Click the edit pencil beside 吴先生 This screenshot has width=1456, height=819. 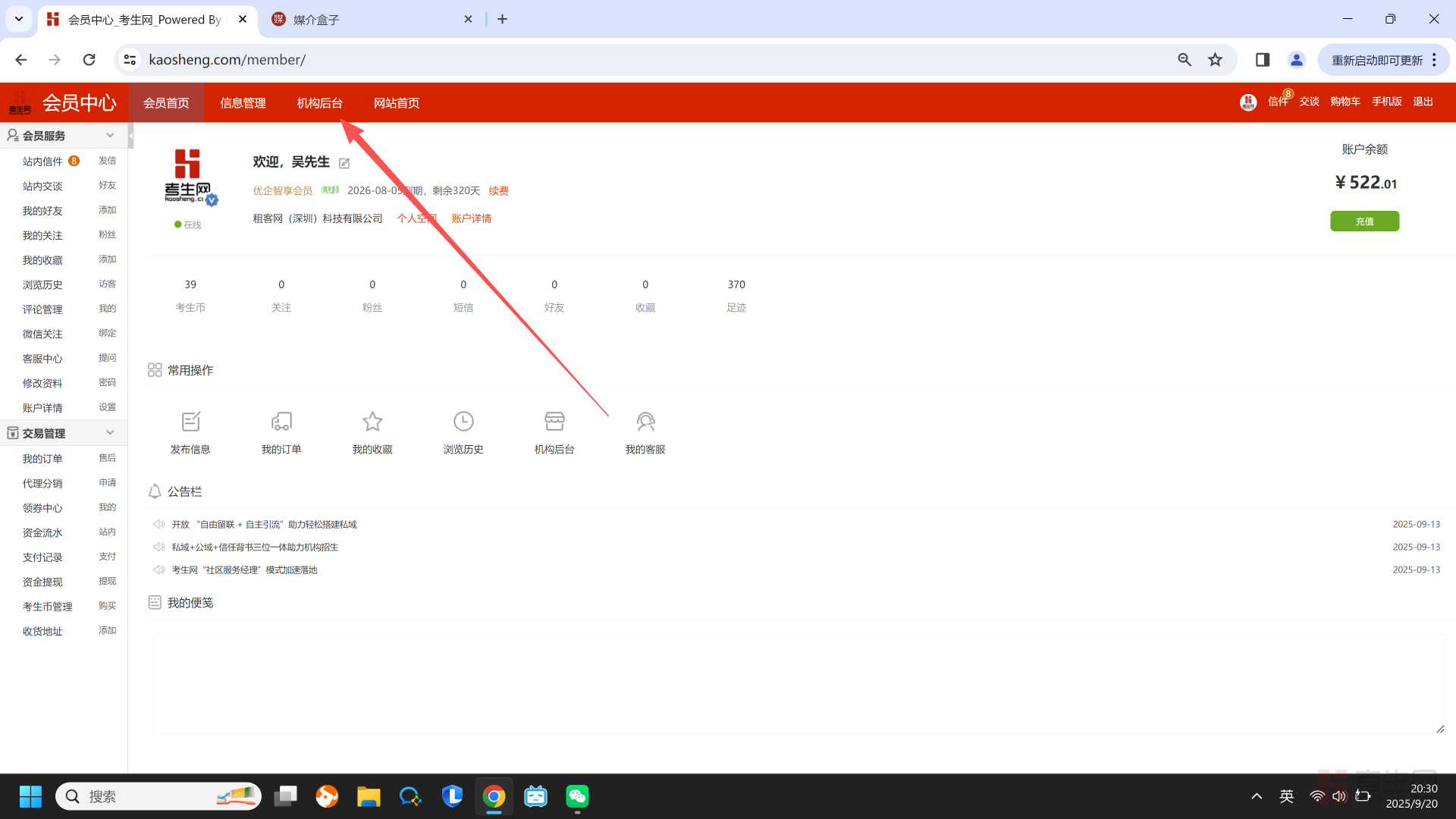tap(344, 163)
